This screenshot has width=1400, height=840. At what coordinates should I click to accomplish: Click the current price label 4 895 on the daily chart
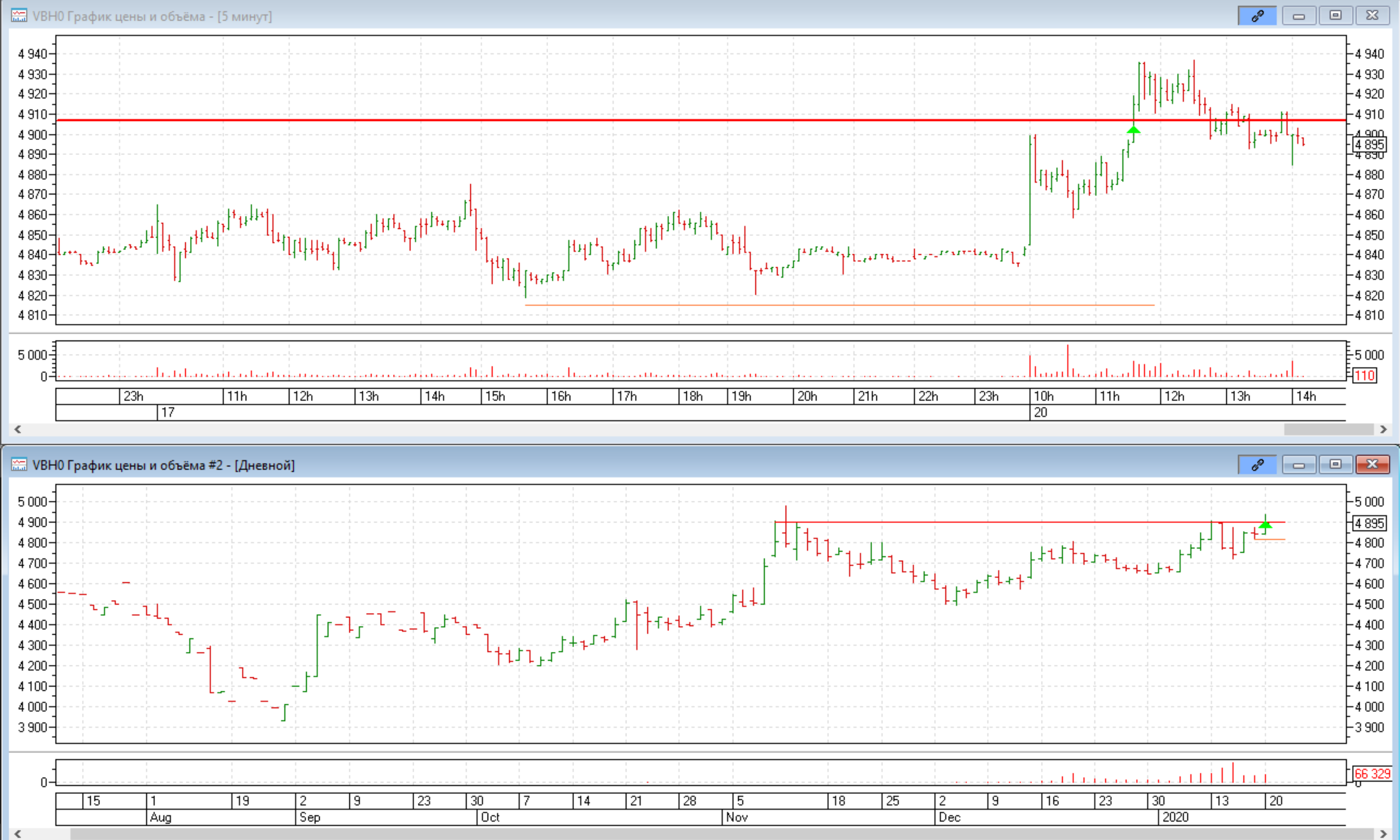[1370, 523]
